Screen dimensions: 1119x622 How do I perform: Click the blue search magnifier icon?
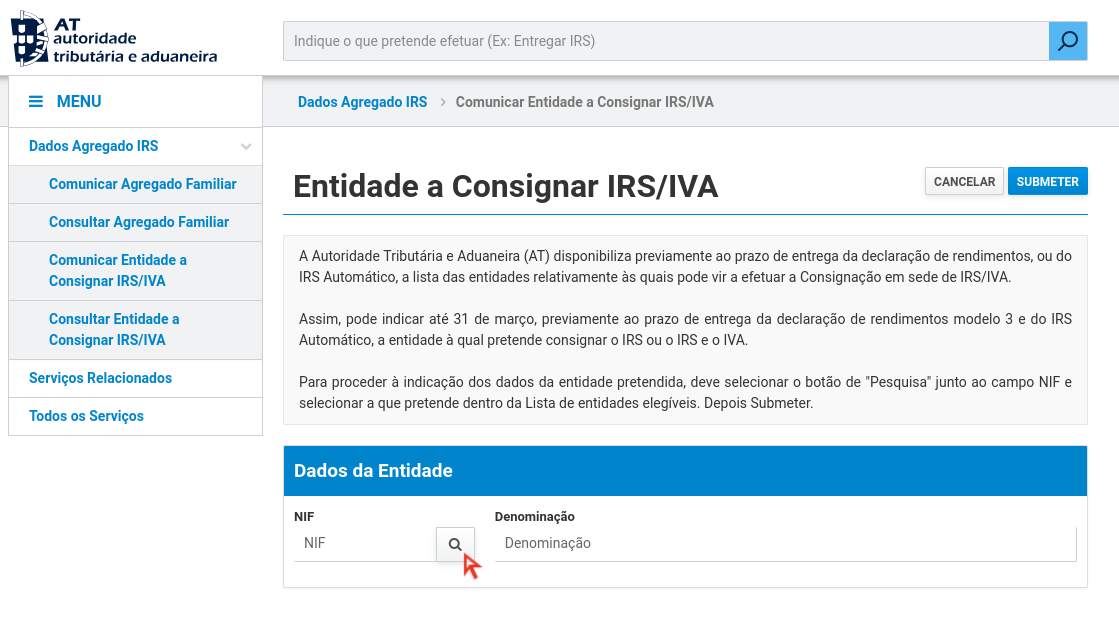pos(1067,40)
